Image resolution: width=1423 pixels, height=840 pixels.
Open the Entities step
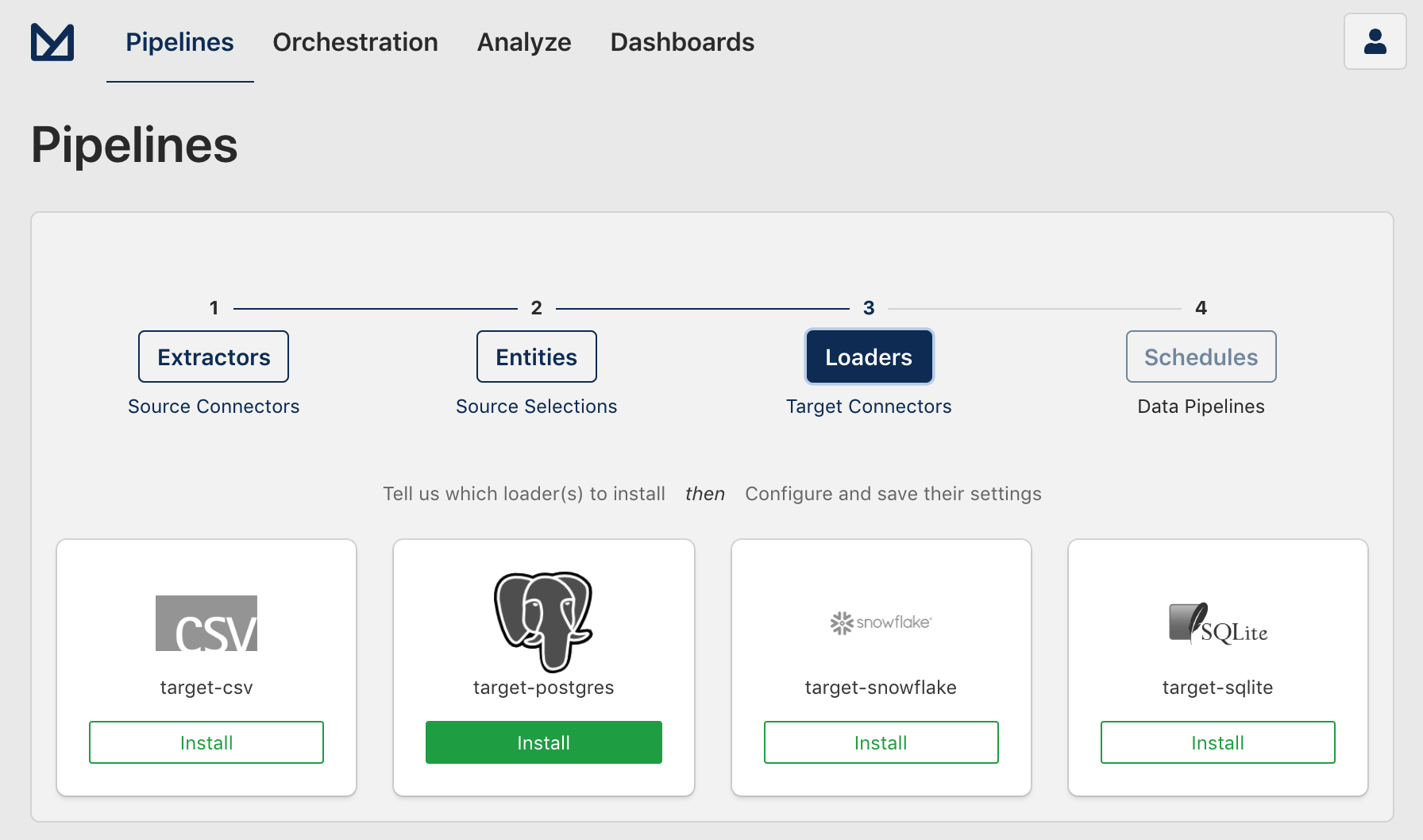coord(537,356)
